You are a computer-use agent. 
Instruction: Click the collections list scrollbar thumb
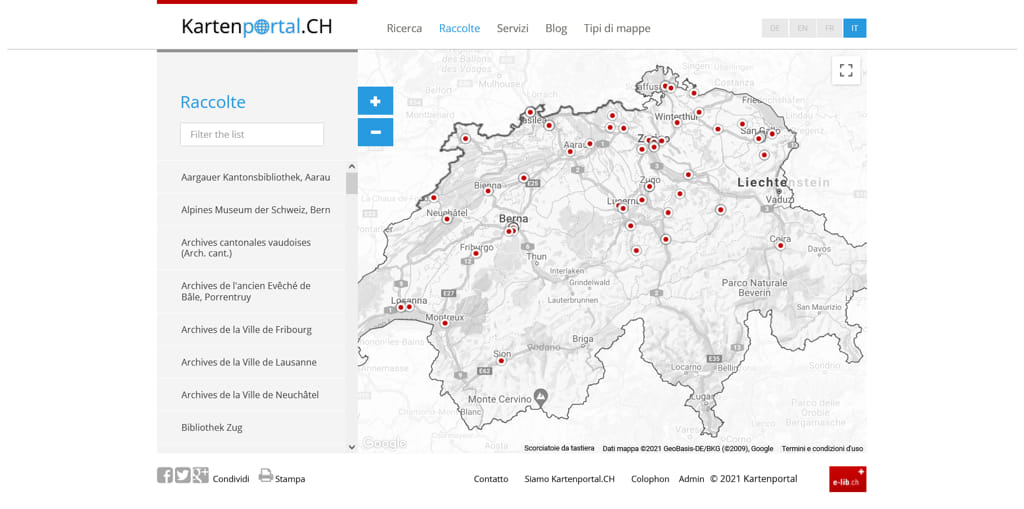351,184
